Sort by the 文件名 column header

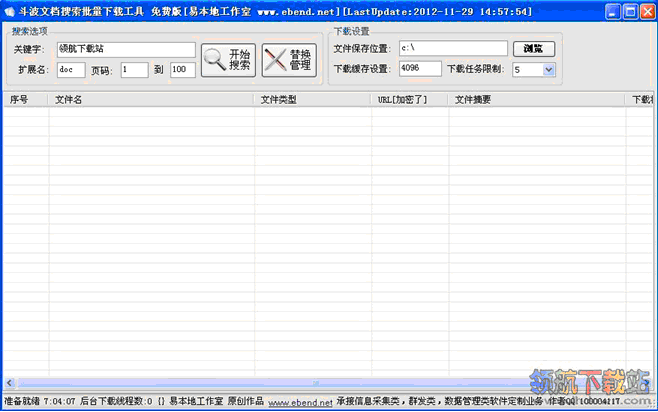(x=151, y=99)
